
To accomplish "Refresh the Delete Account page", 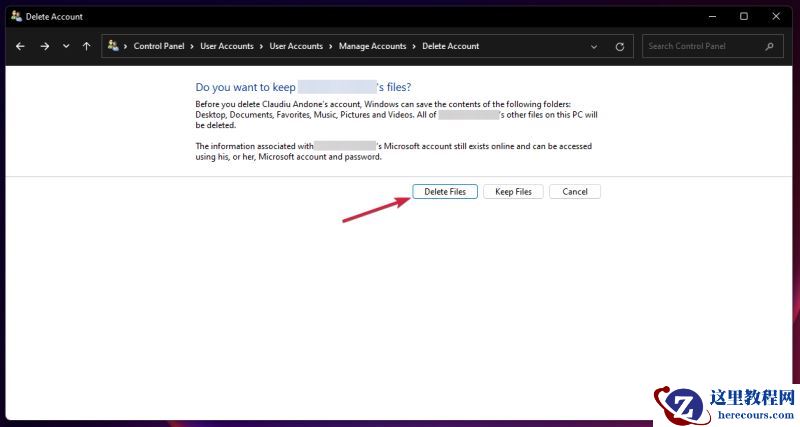I will (619, 46).
